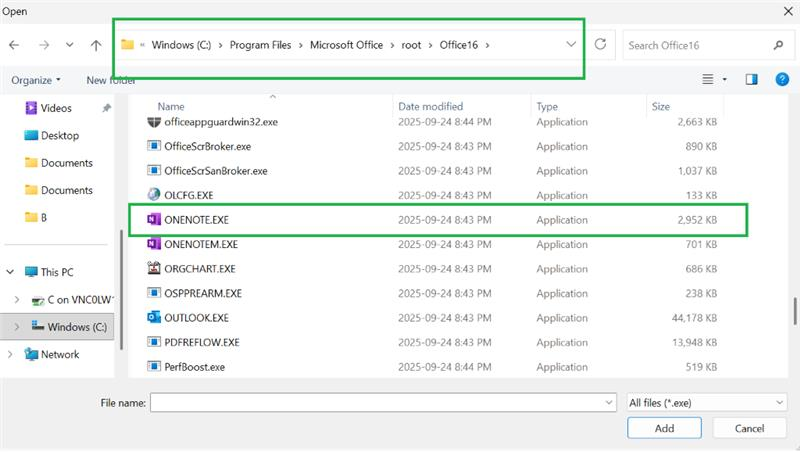Select the OLCFG.EXE globe icon

pyautogui.click(x=154, y=194)
